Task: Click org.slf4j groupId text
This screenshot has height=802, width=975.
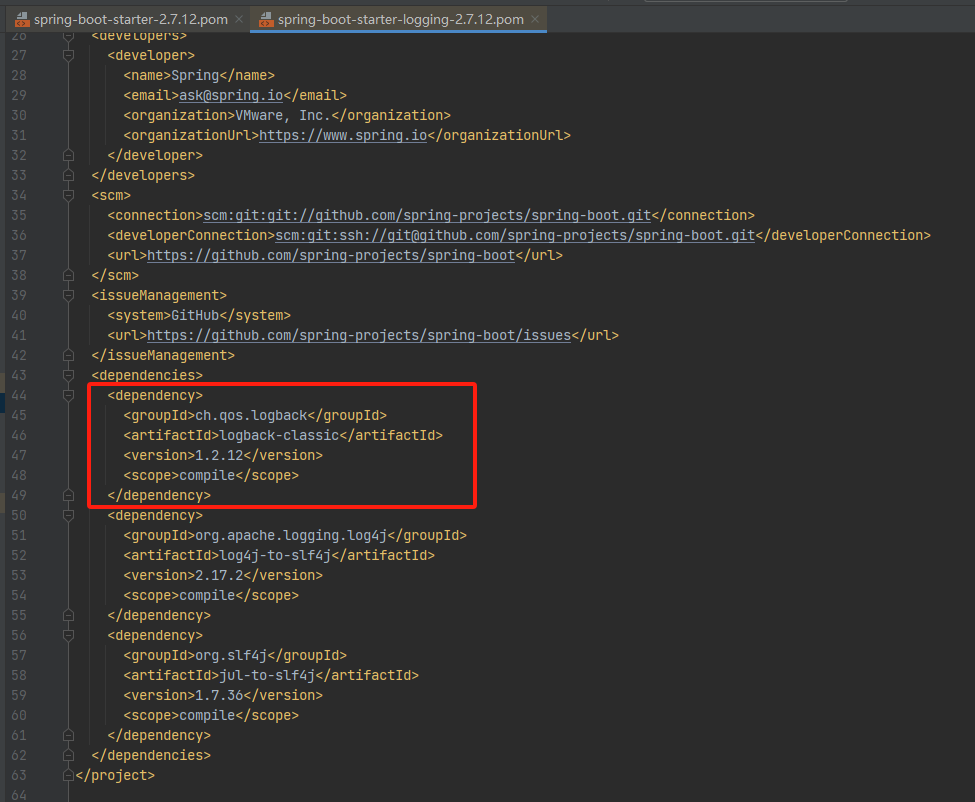Action: click(231, 655)
